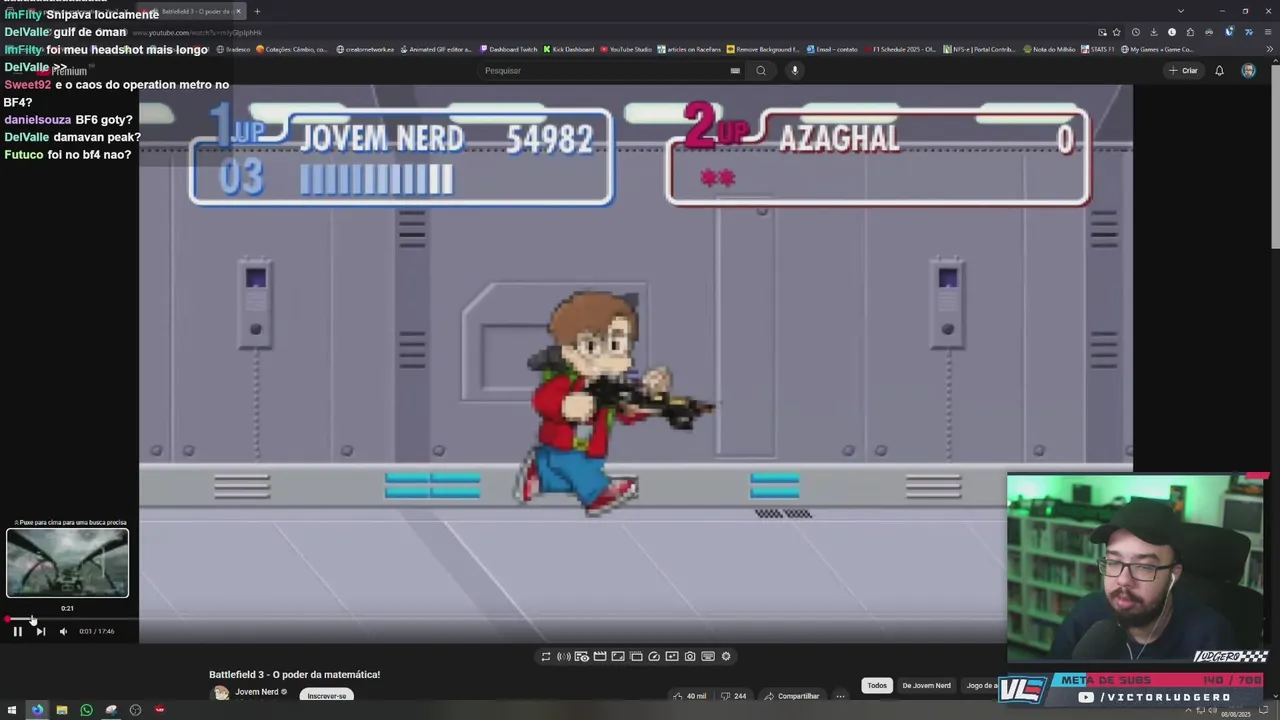Click the browser icon in the taskbar
This screenshot has width=1280, height=720.
[37, 710]
